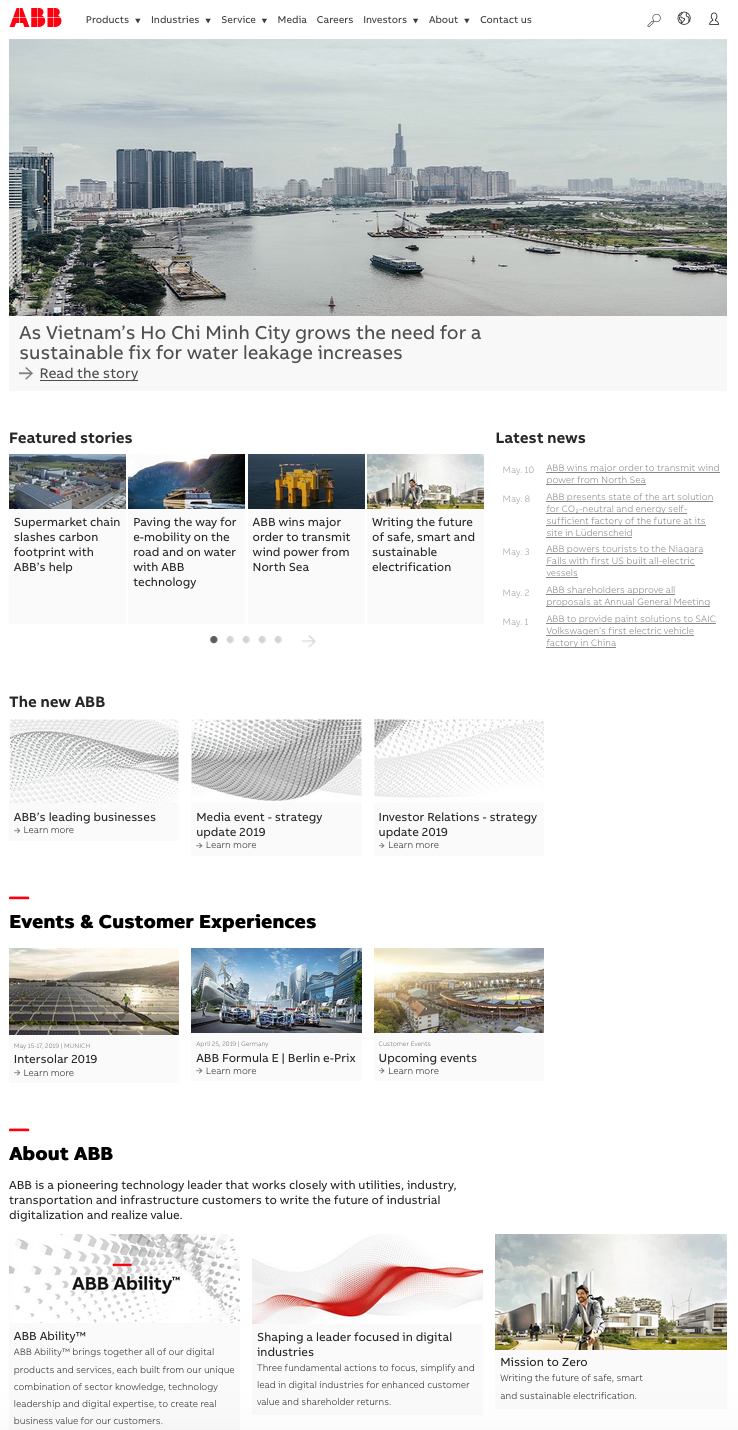Click Learn more under Media event strategy update
The image size is (738, 1430).
226,845
